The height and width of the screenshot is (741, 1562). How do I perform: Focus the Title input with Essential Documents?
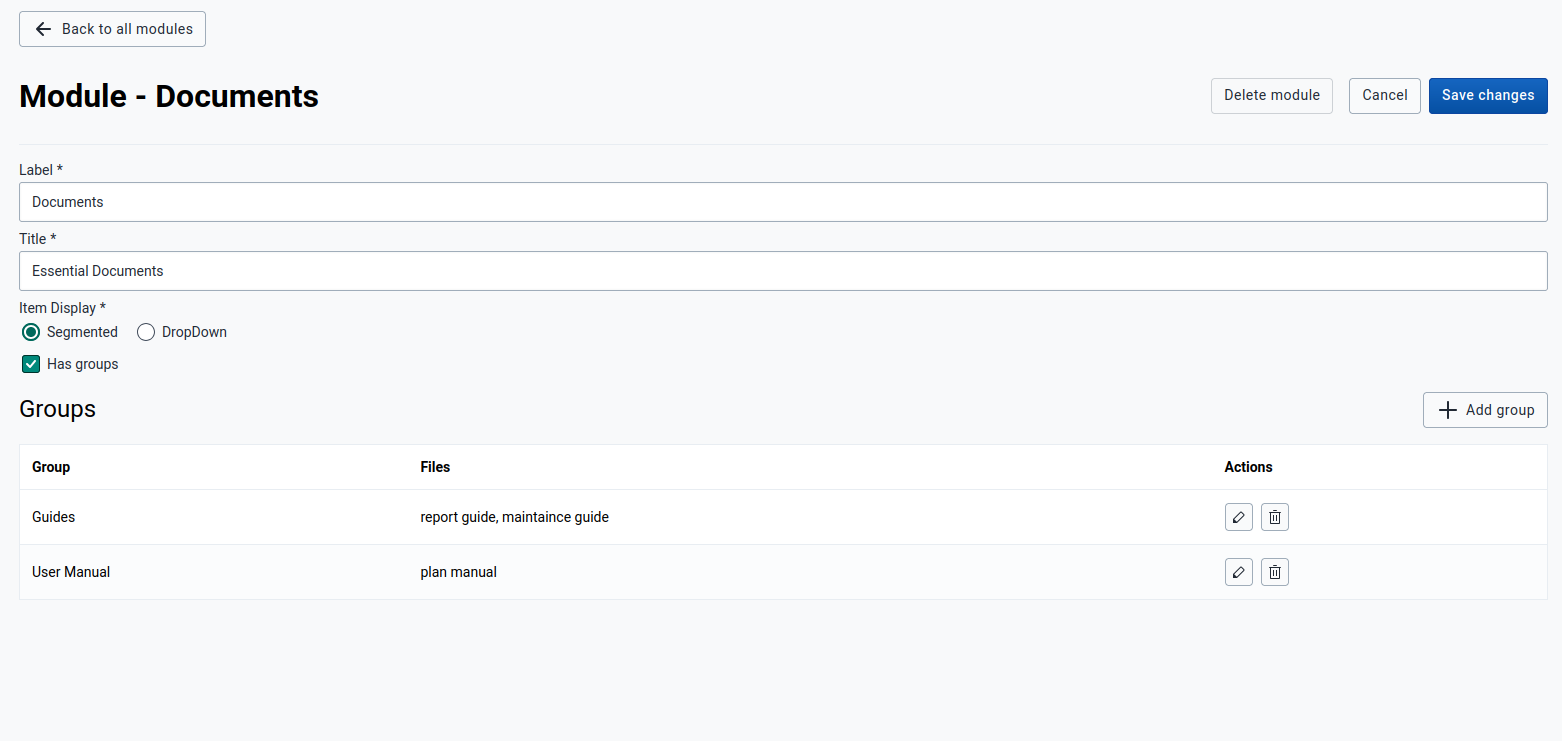click(783, 271)
